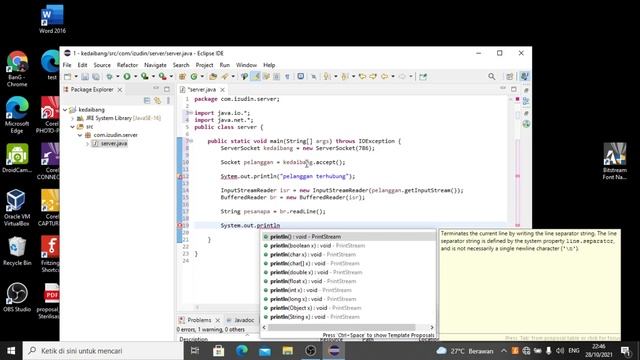The width and height of the screenshot is (640, 360).
Task: Open the Coverage dropdown arrow
Action: (153, 76)
